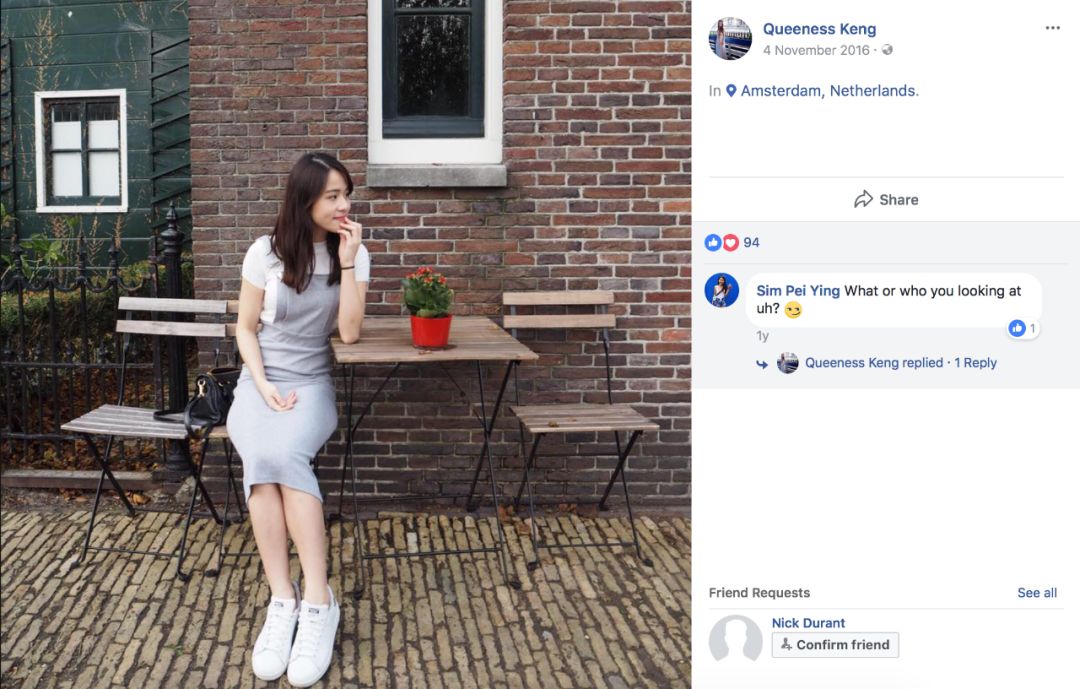This screenshot has height=689, width=1080.
Task: Click the location pin icon
Action: click(x=731, y=91)
